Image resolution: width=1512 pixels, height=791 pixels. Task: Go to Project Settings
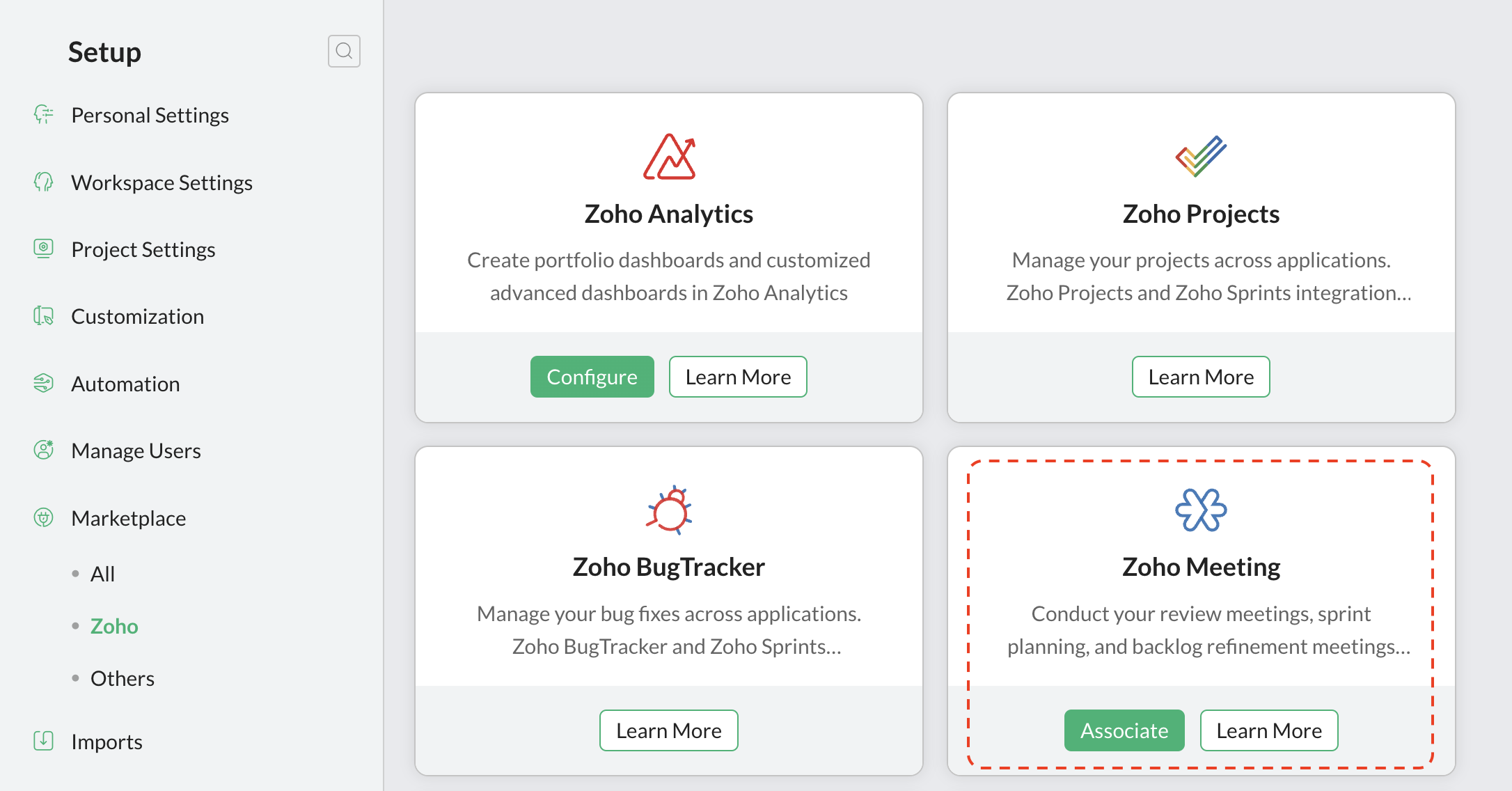coord(143,249)
